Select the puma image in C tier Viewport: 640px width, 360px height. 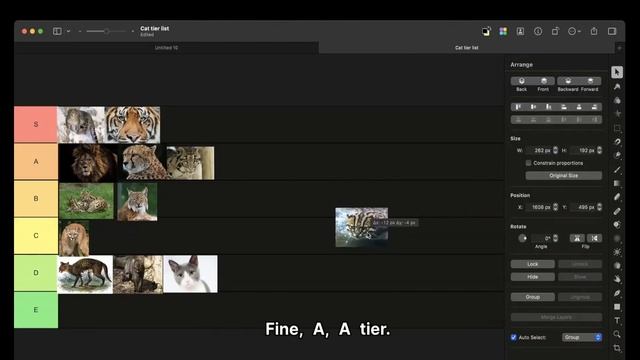(74, 238)
